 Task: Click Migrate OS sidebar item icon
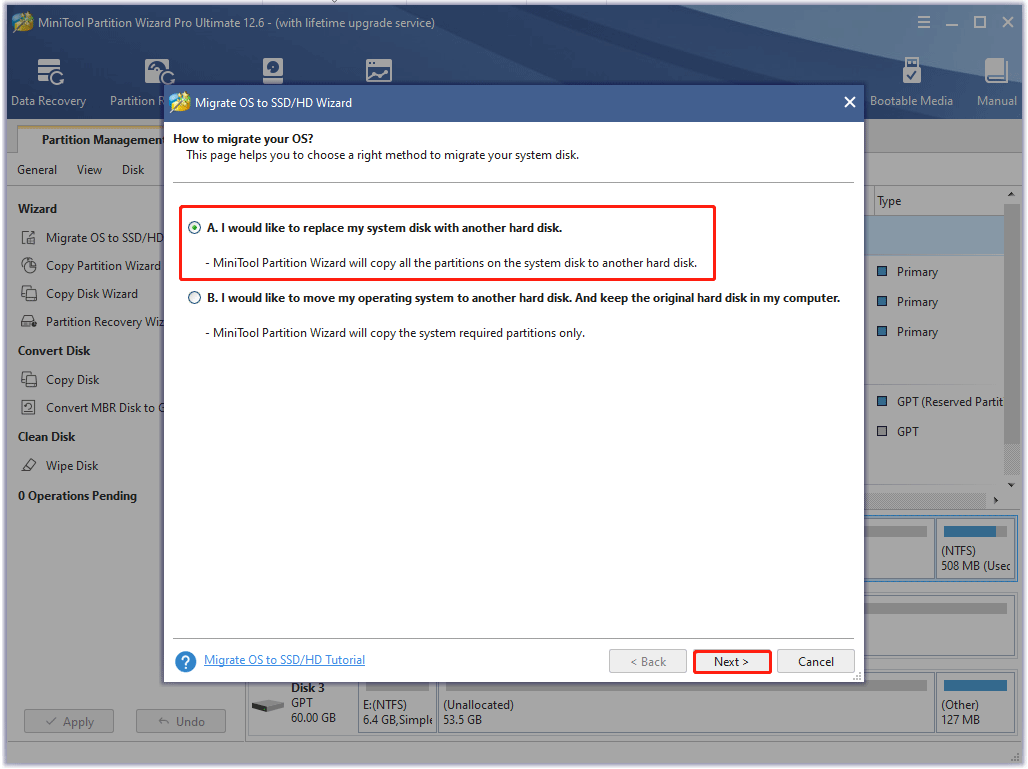(28, 237)
